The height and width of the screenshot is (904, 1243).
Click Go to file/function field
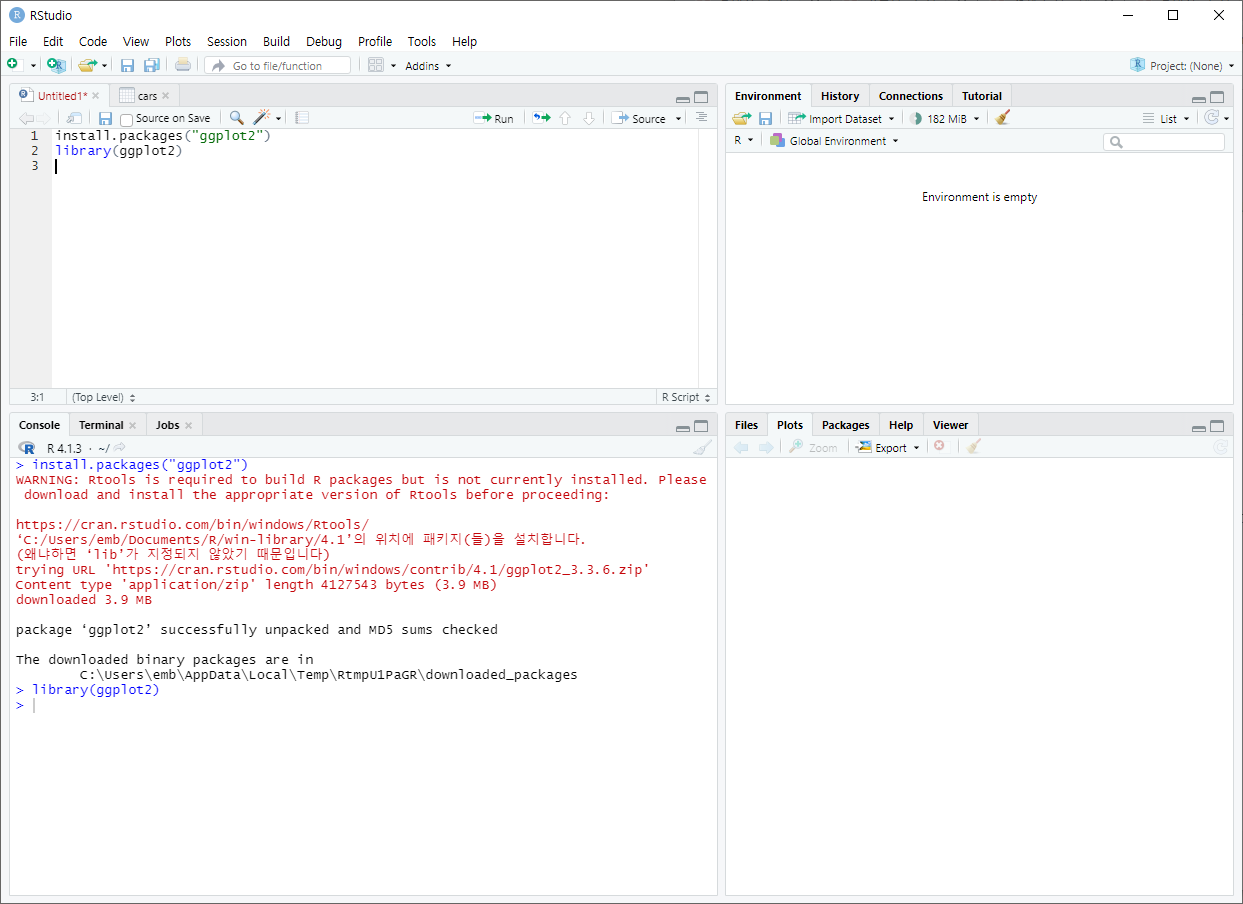coord(278,65)
